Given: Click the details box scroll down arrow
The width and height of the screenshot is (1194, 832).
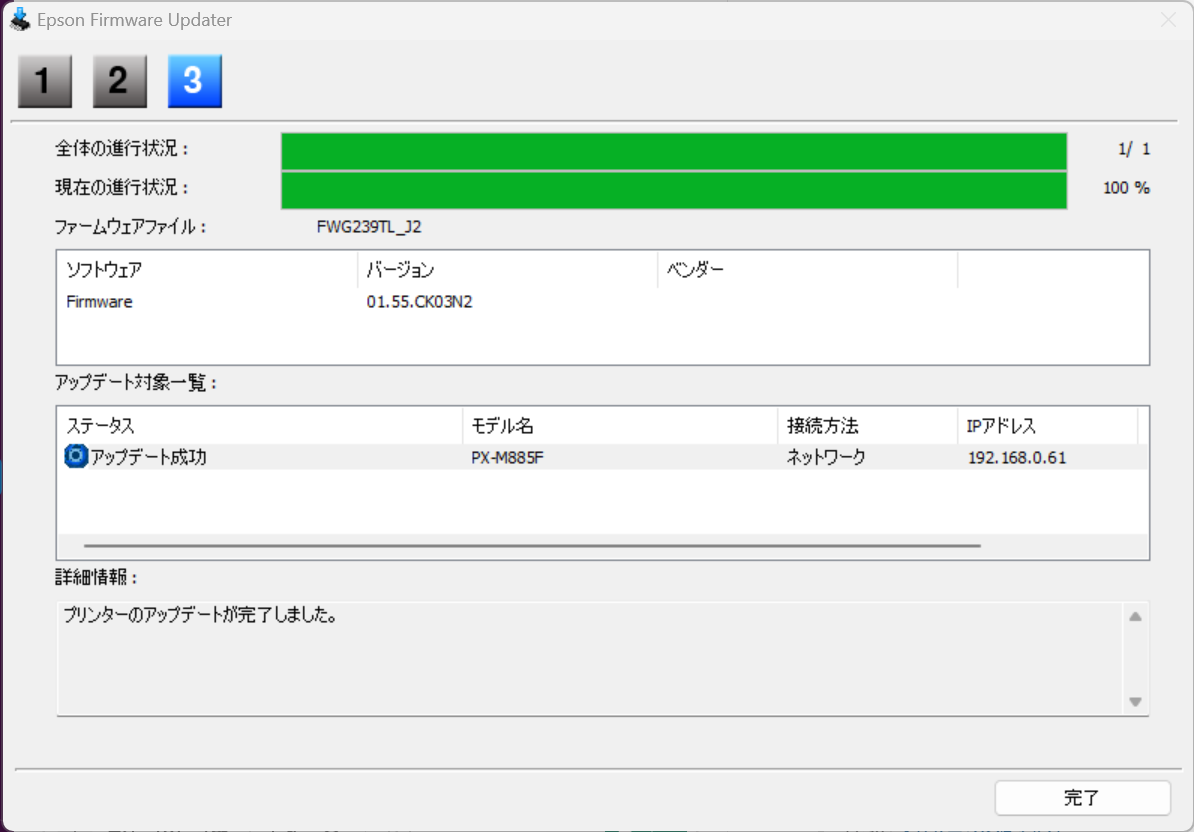Looking at the screenshot, I should pos(1135,702).
